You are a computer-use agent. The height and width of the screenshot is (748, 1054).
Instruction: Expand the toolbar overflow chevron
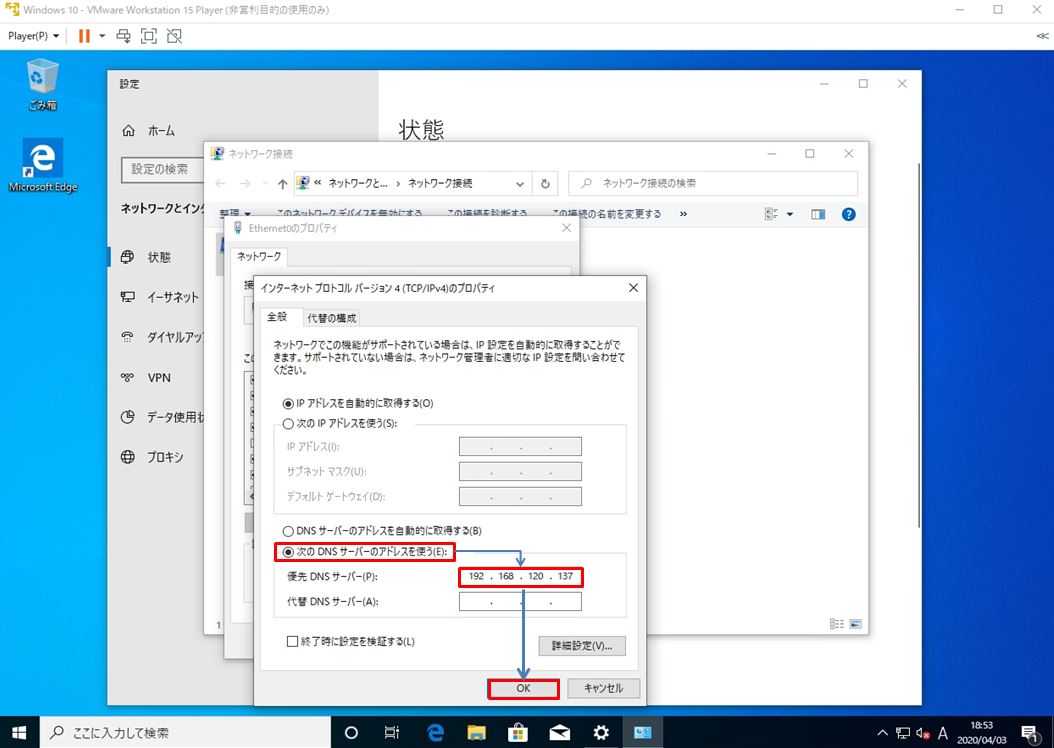pyautogui.click(x=683, y=214)
